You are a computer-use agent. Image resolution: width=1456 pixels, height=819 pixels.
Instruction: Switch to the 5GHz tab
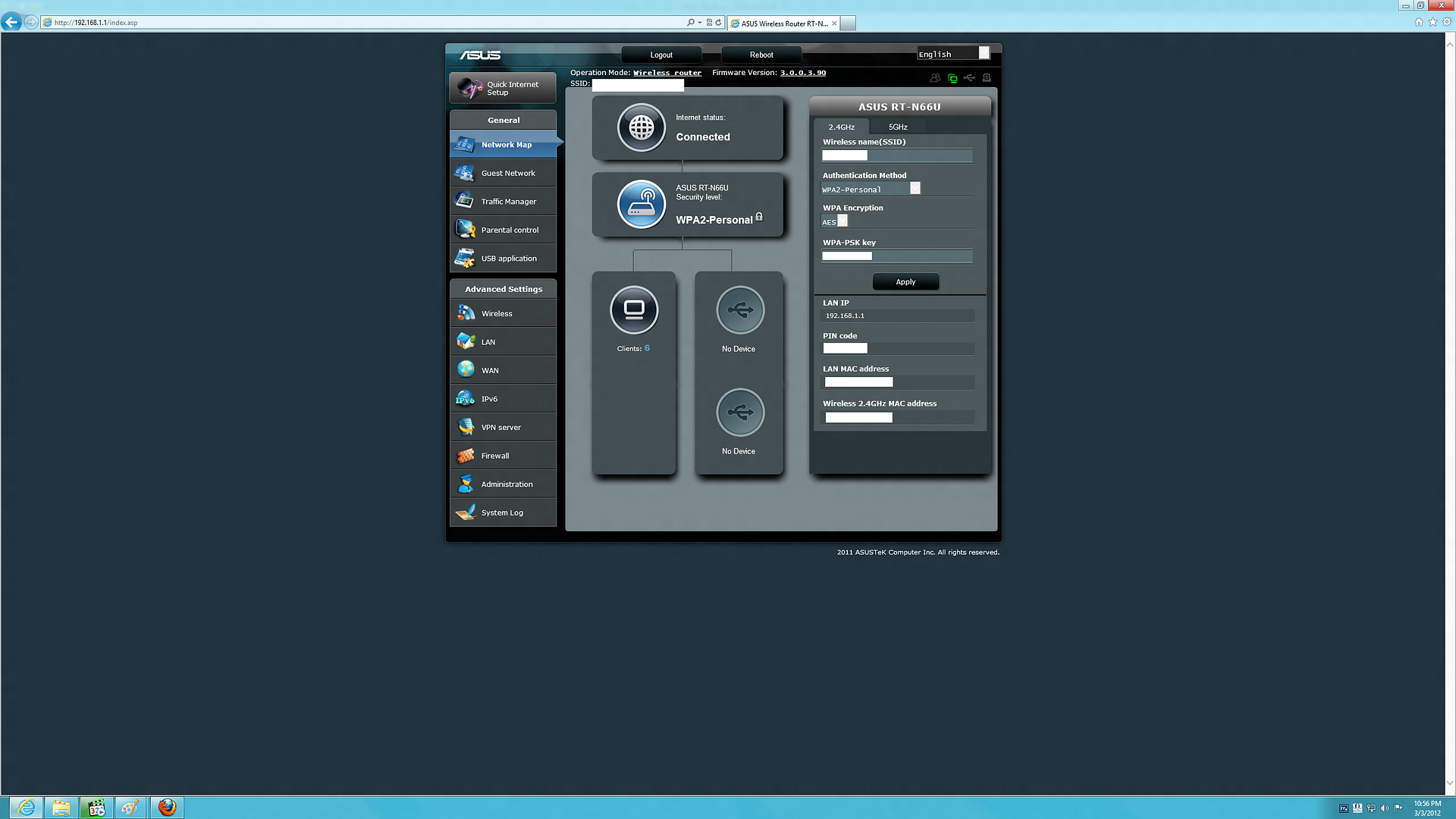[898, 127]
